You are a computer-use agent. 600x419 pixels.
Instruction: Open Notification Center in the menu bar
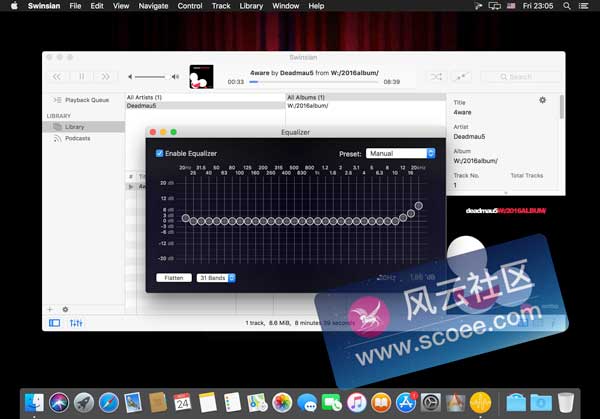pyautogui.click(x=584, y=6)
